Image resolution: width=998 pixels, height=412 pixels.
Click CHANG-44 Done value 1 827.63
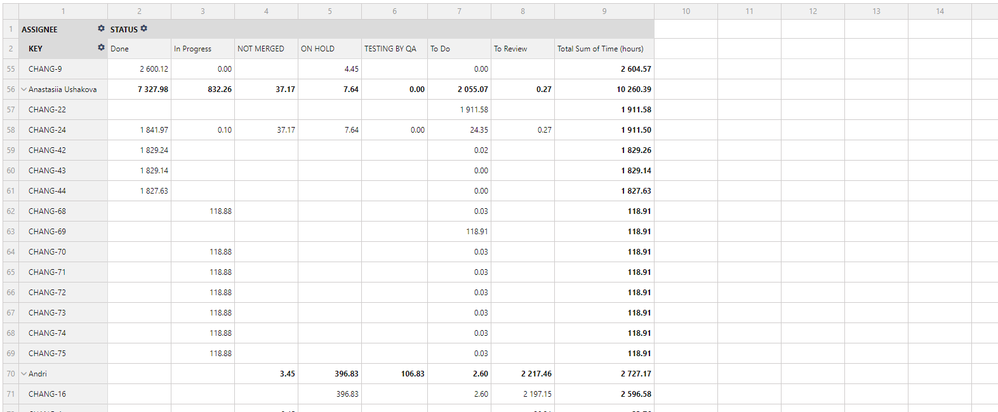(154, 191)
